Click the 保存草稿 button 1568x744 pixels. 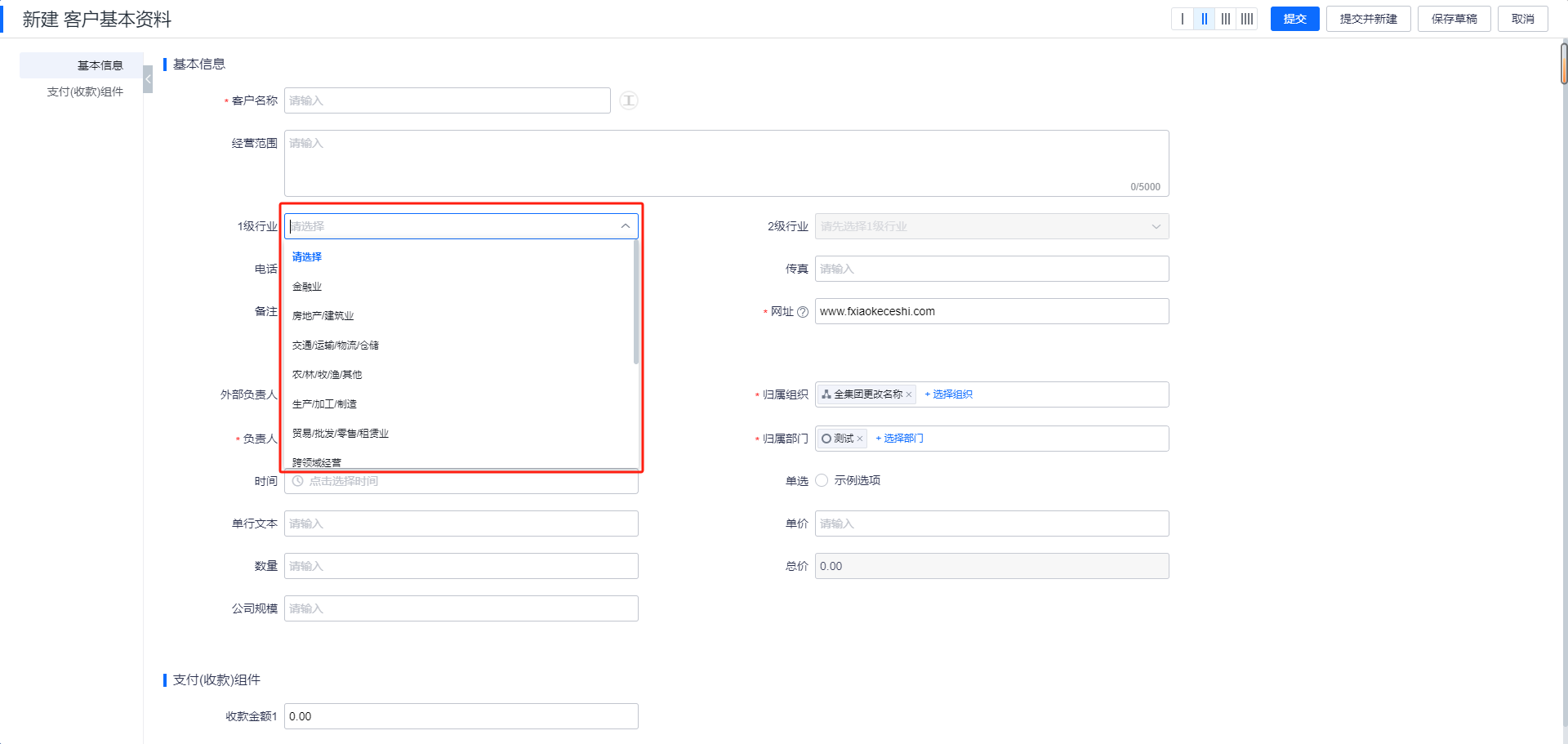point(1454,19)
